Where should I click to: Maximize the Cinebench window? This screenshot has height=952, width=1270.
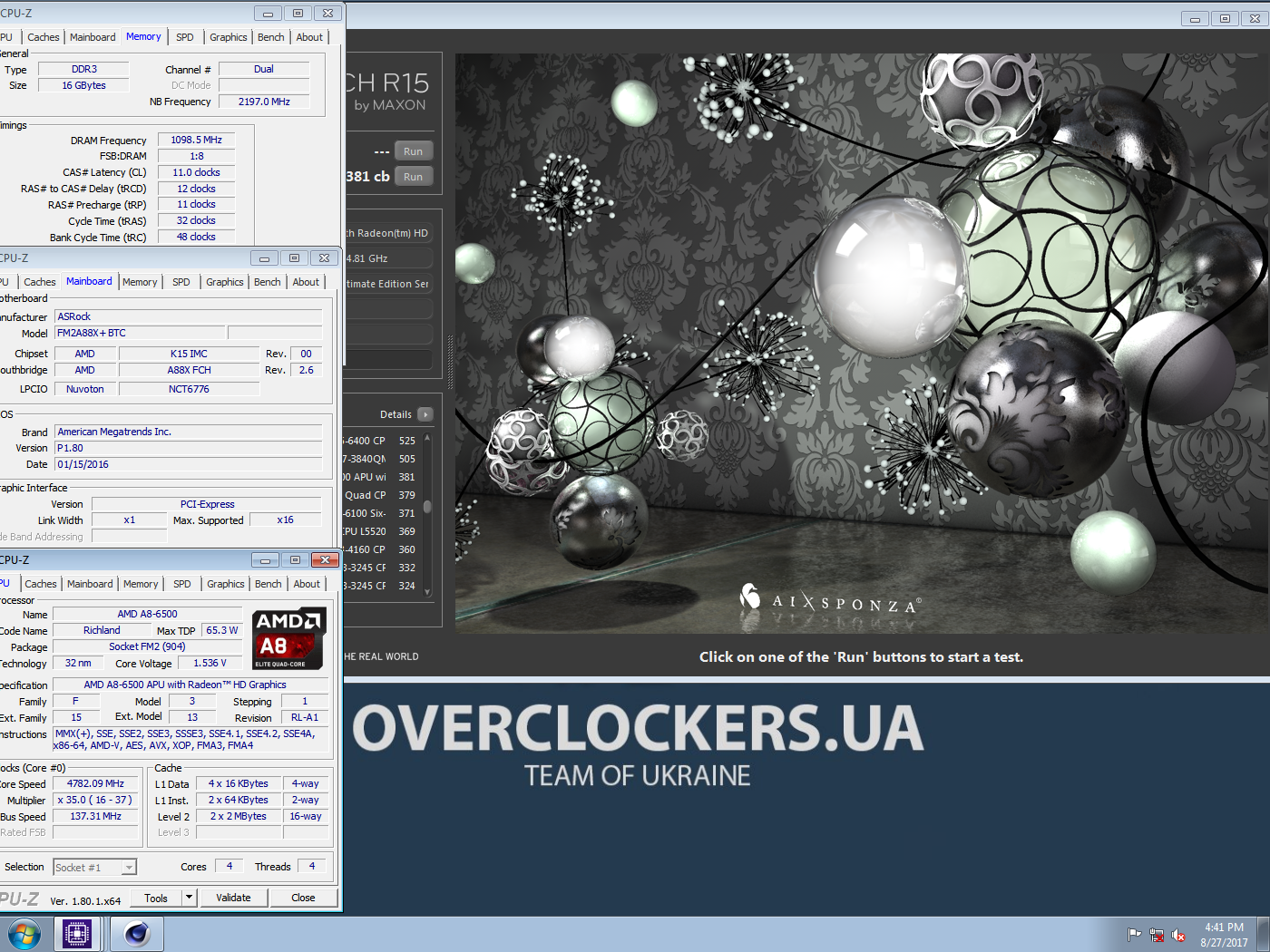pos(1225,18)
